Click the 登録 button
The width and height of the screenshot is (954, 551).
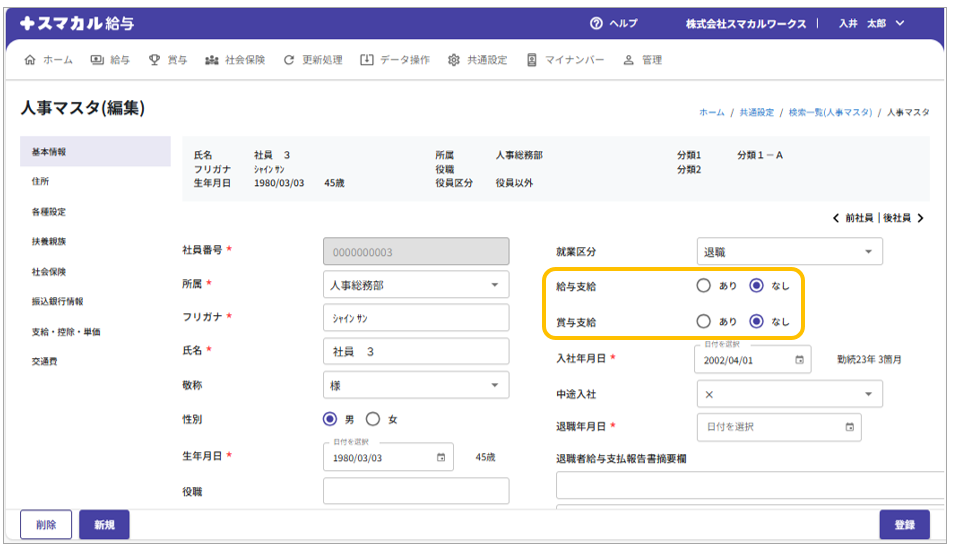[904, 525]
